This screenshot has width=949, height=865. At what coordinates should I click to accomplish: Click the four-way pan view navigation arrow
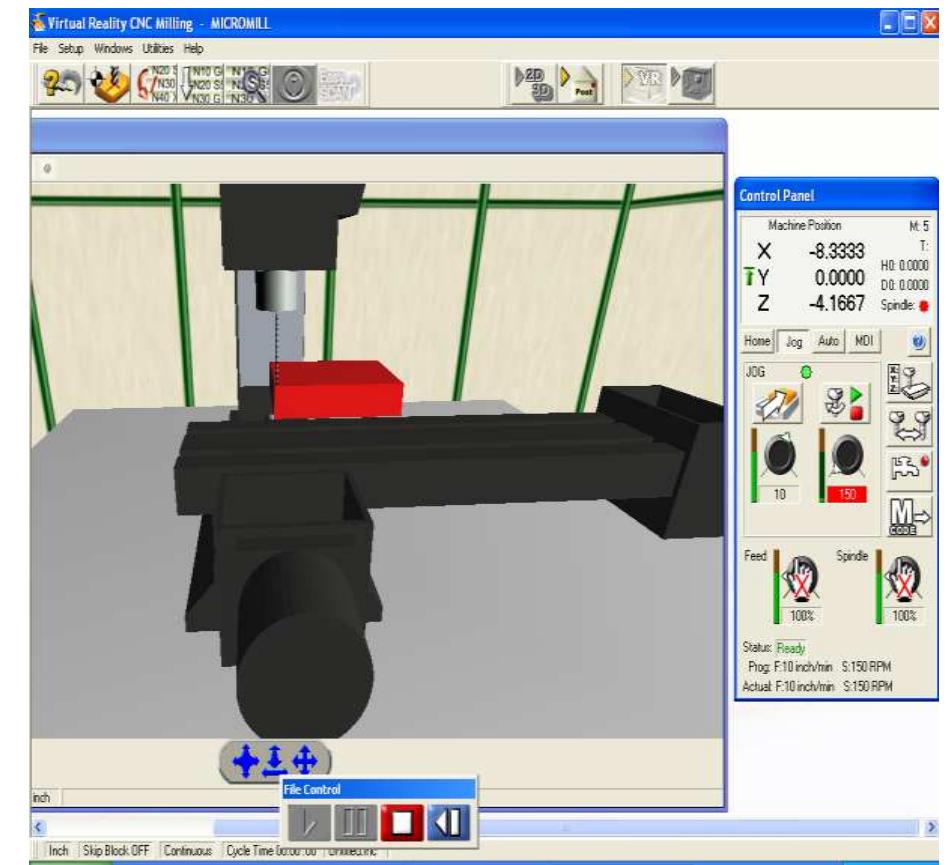246,760
